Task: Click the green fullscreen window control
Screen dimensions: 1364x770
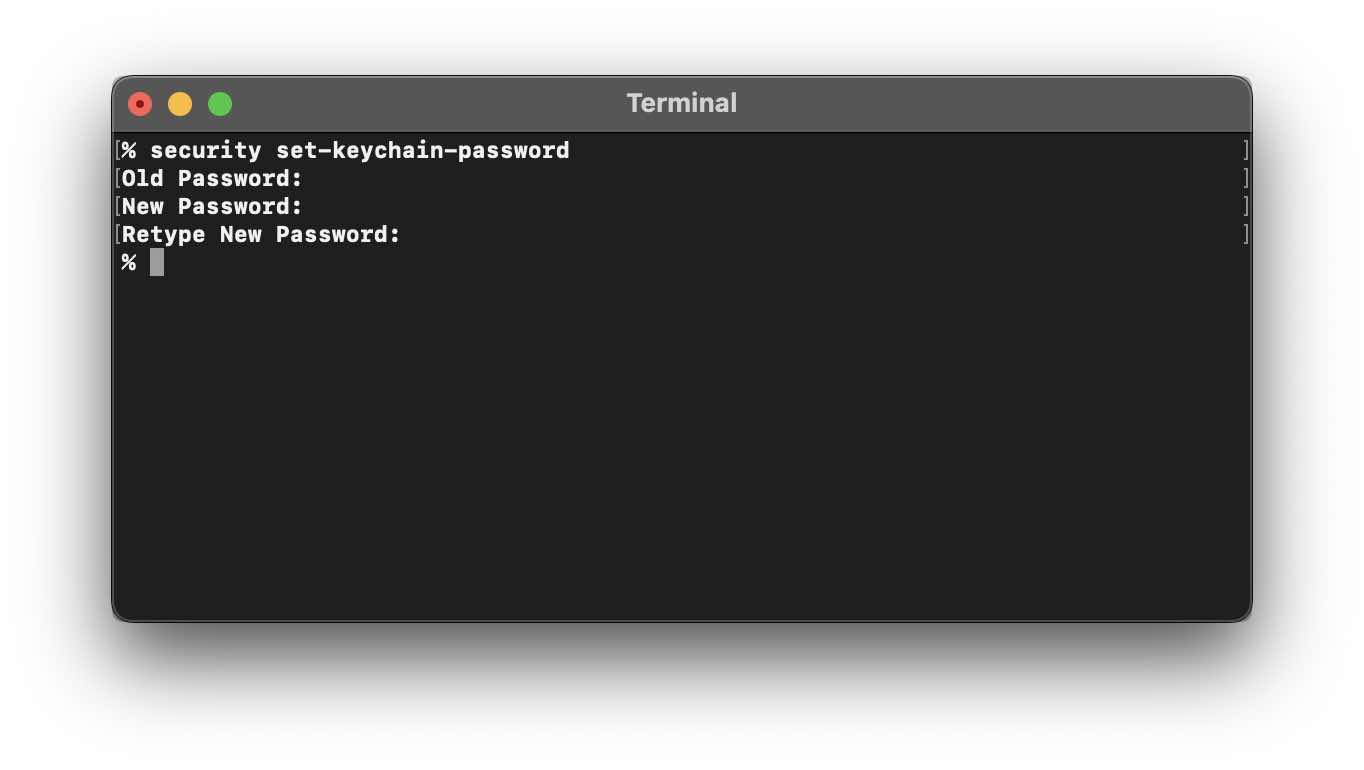Action: [x=219, y=103]
